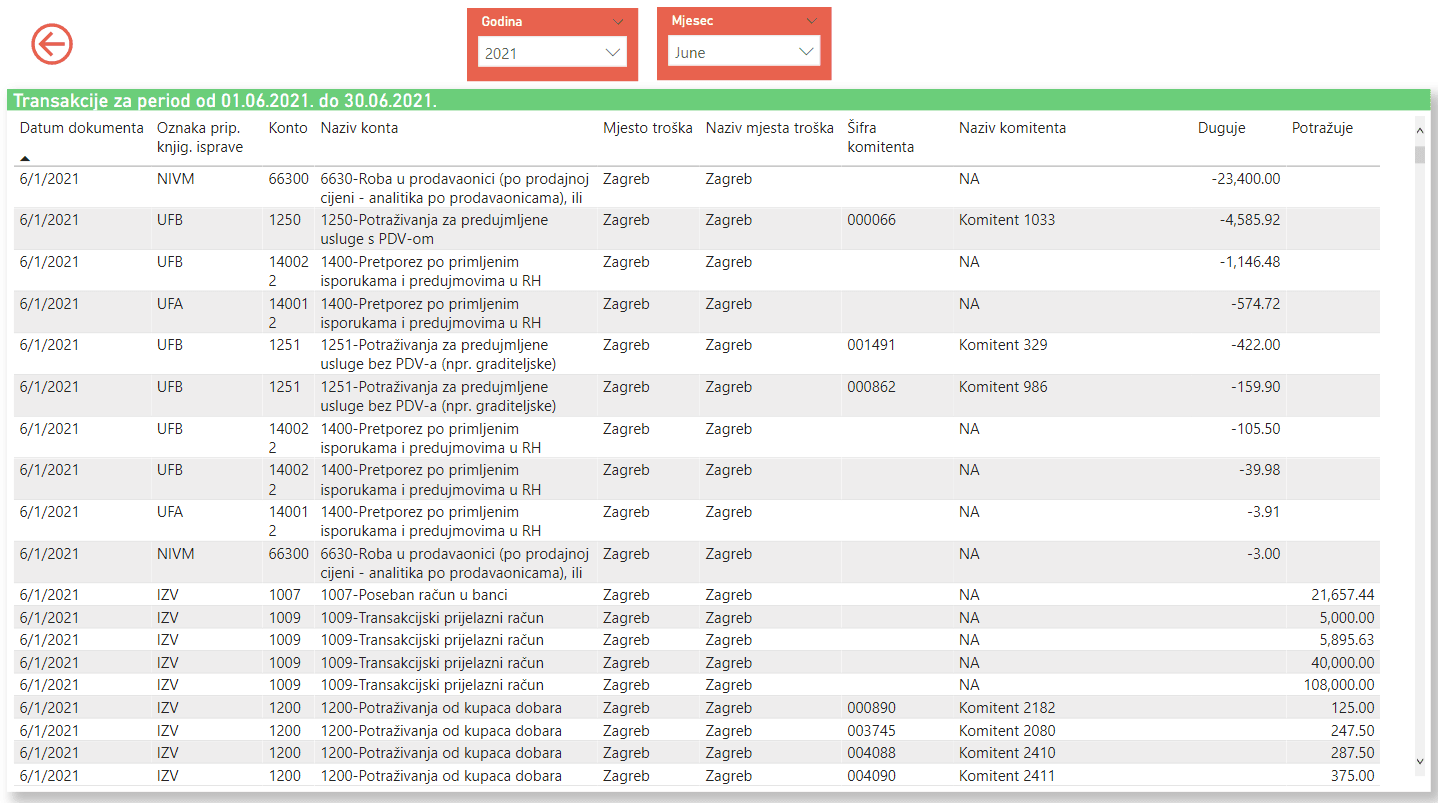Open the year dropdown showing 2021
Image resolution: width=1438 pixels, height=803 pixels.
click(552, 53)
